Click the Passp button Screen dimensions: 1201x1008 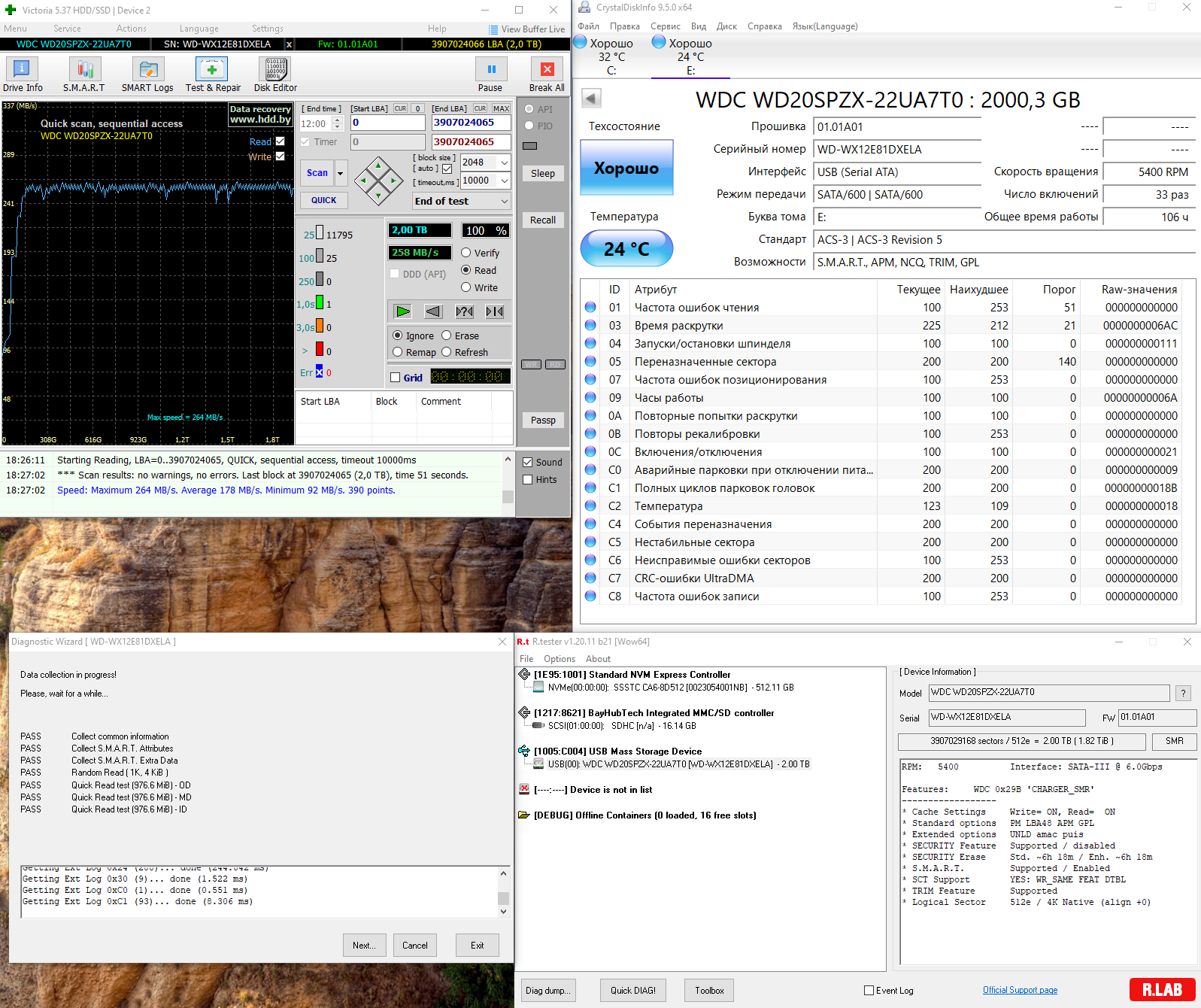(543, 421)
